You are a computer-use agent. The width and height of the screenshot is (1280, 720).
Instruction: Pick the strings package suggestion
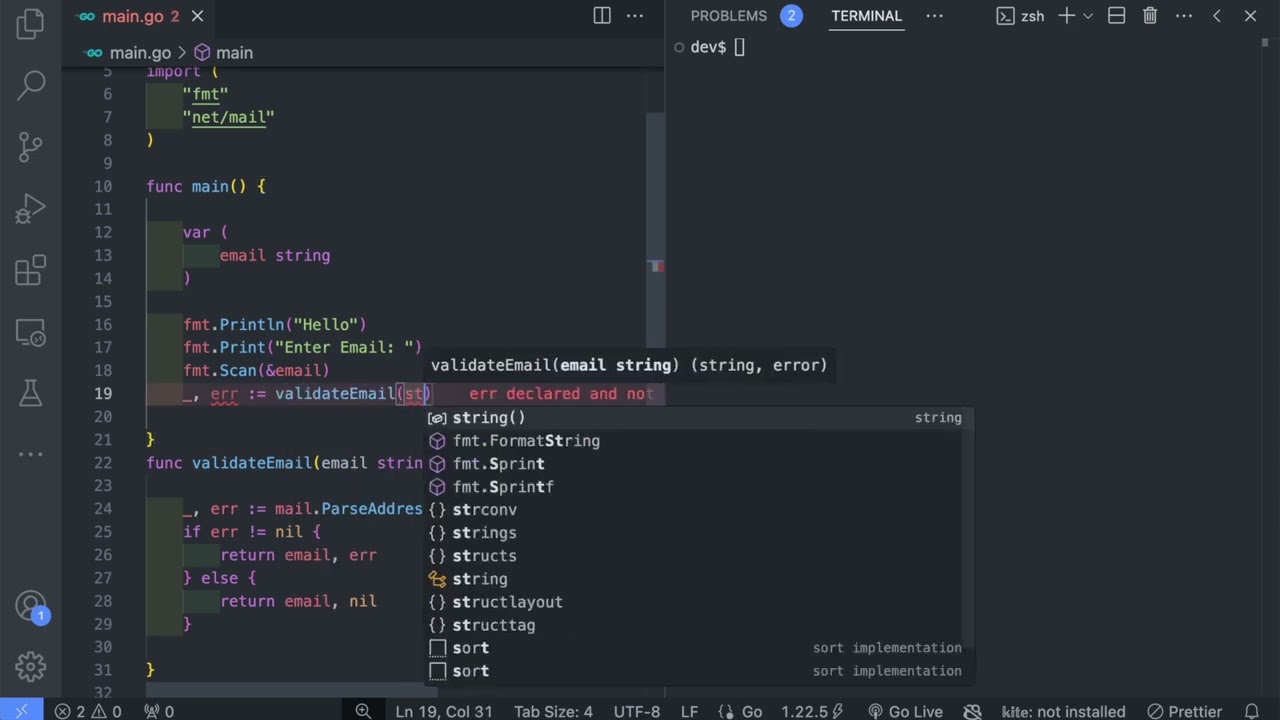pos(696,533)
